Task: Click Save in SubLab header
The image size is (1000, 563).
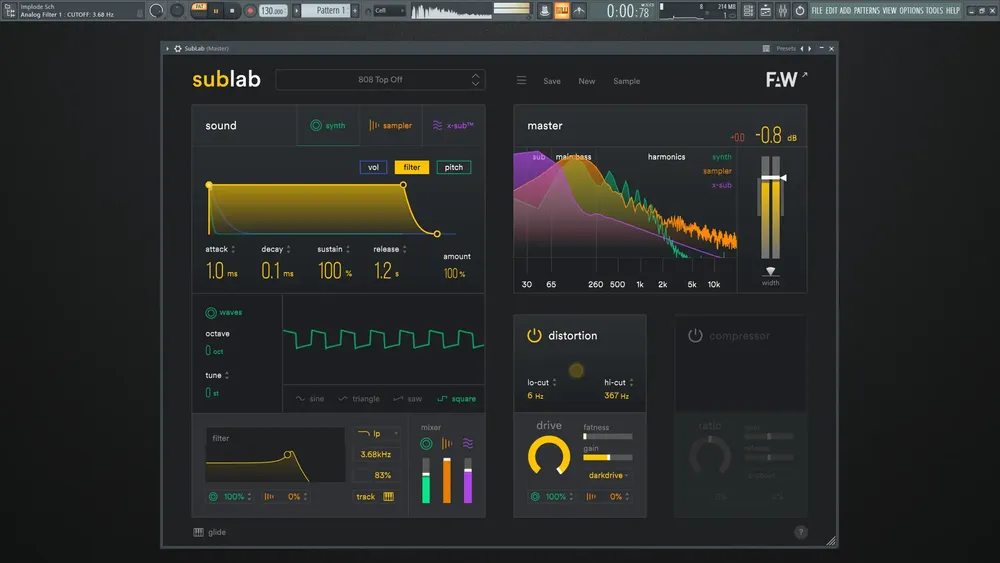Action: (x=552, y=81)
